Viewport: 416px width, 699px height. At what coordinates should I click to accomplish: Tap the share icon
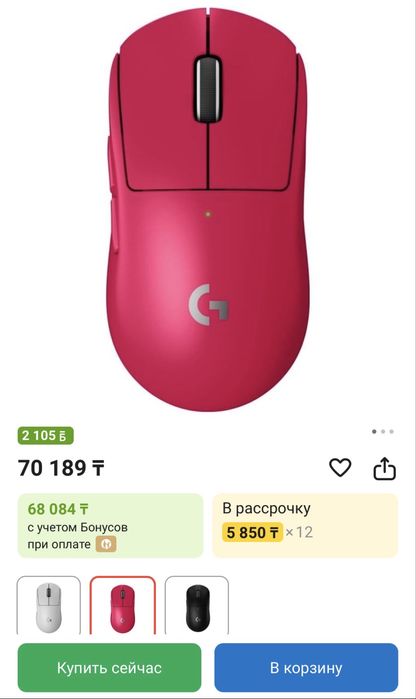tap(384, 468)
